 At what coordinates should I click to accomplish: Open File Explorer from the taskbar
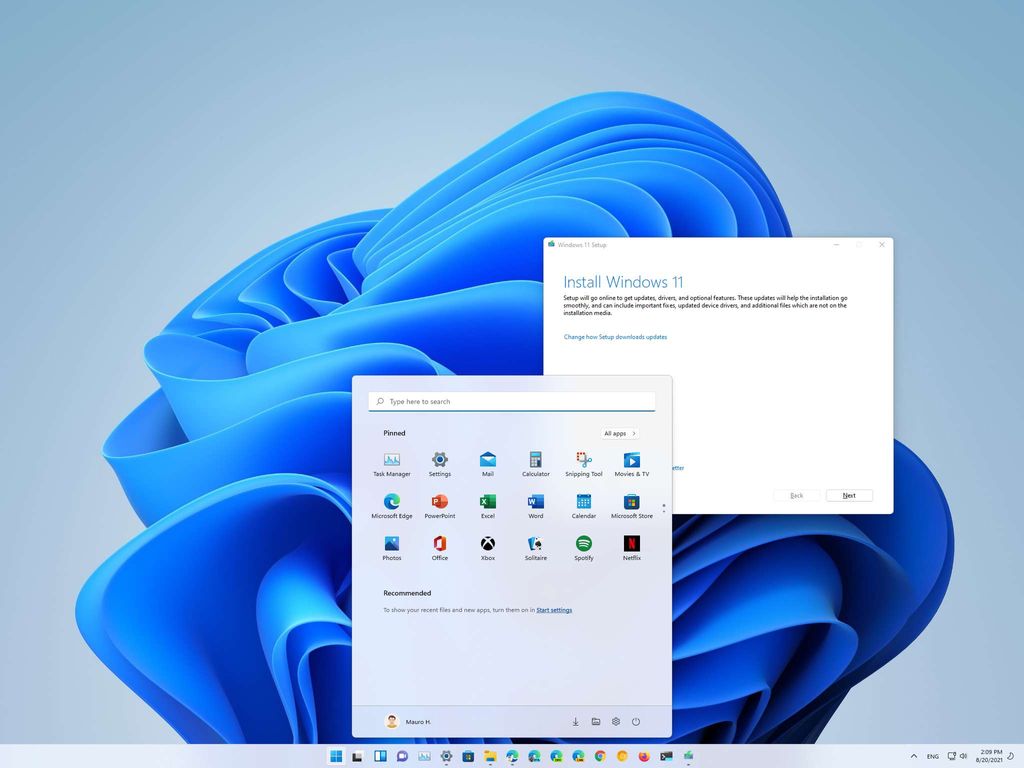coord(492,757)
